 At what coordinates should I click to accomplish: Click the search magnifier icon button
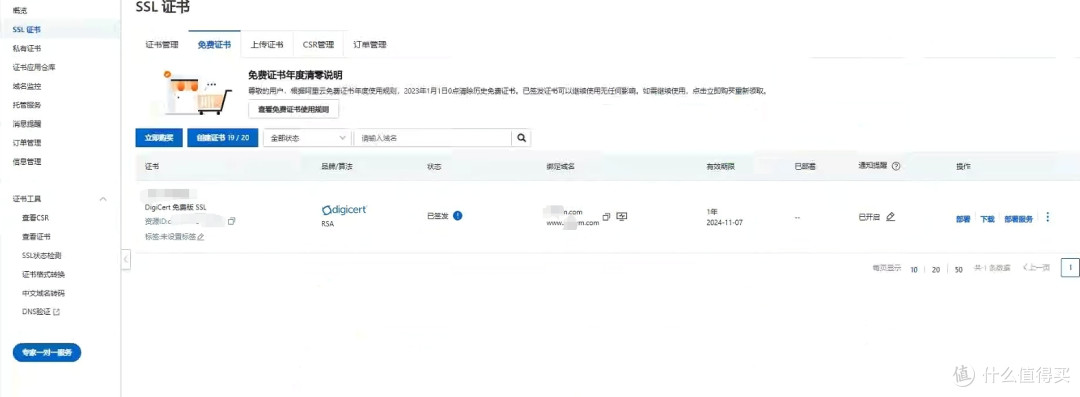coord(521,138)
